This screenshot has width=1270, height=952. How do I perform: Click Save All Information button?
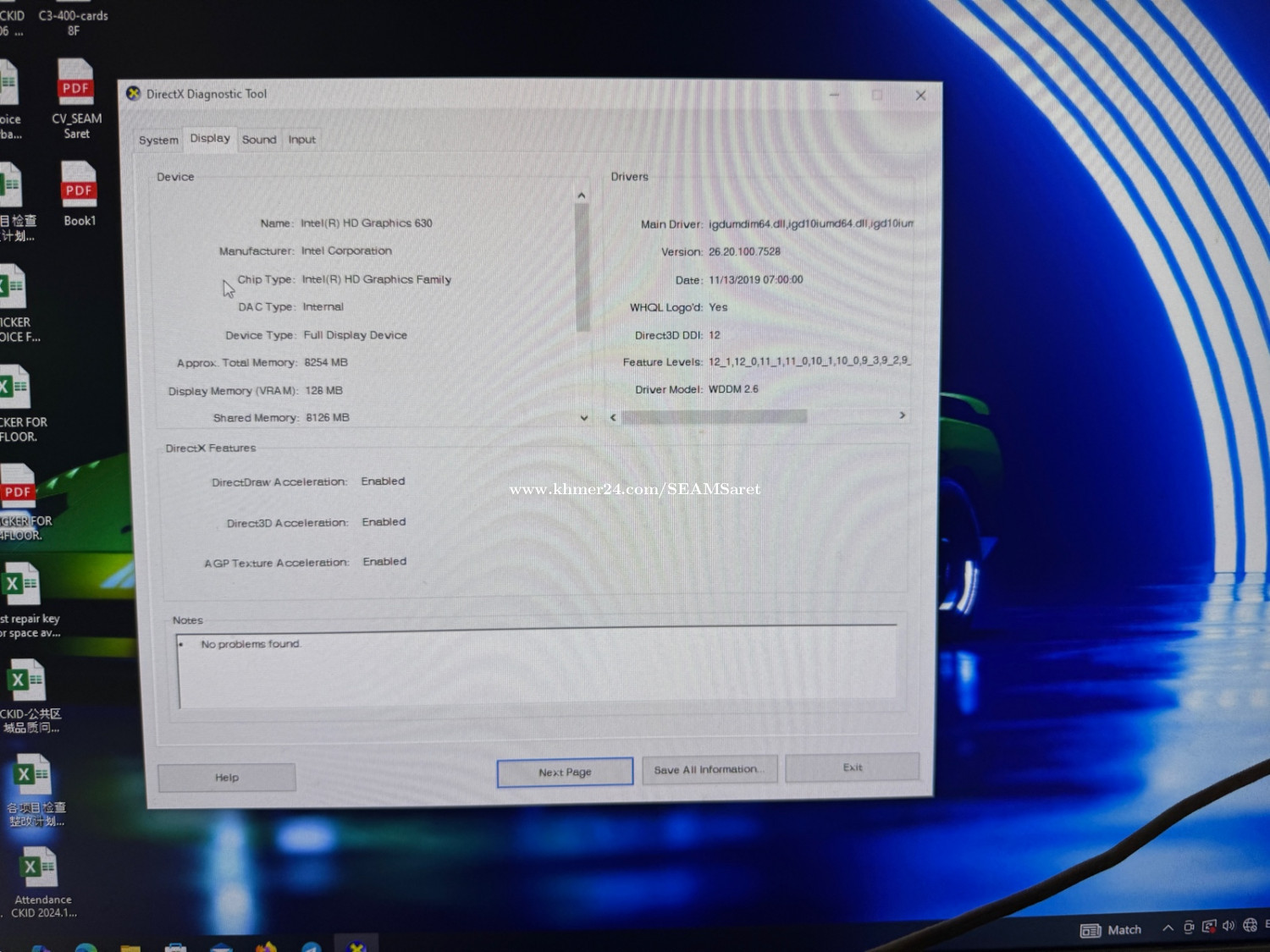coord(710,770)
